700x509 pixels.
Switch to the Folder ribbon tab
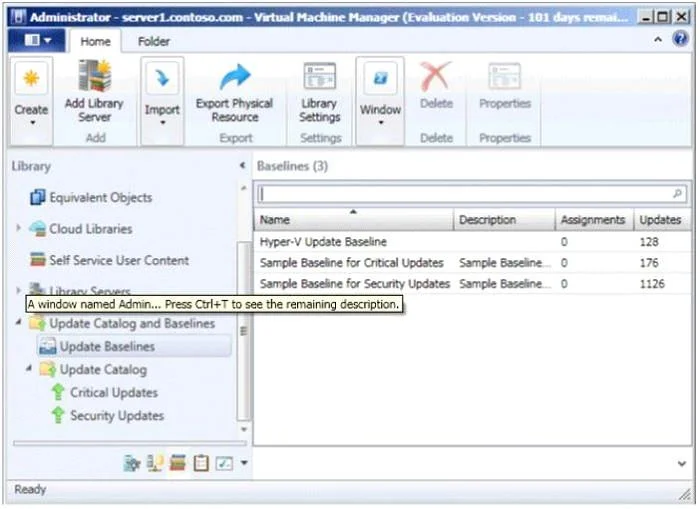pos(154,42)
